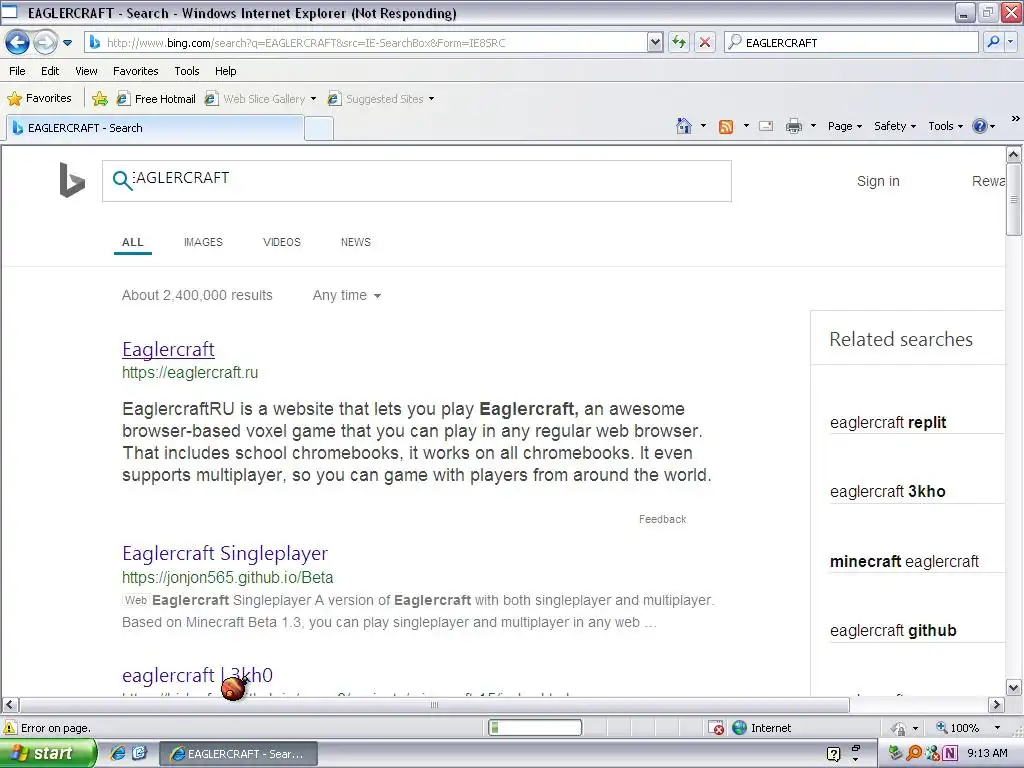Image resolution: width=1024 pixels, height=768 pixels.
Task: Click the Back navigation arrow
Action: click(x=17, y=42)
